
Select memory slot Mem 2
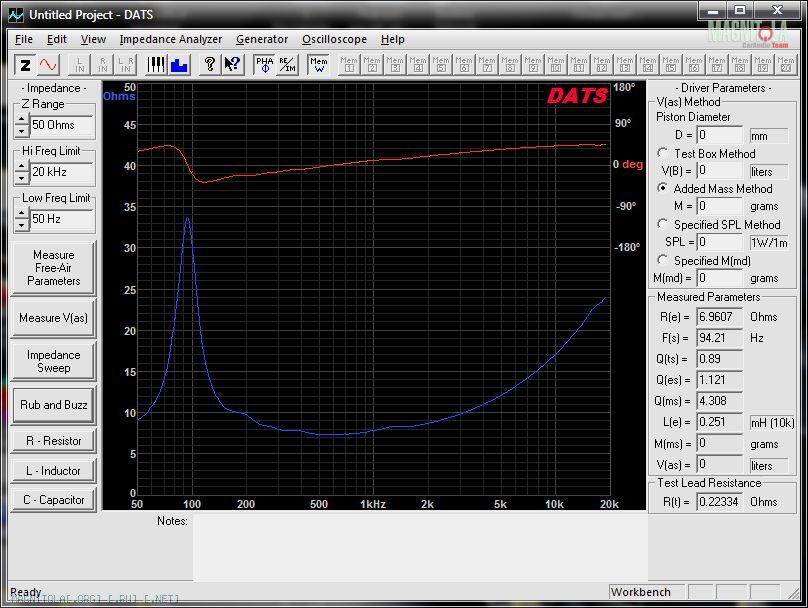click(x=372, y=65)
